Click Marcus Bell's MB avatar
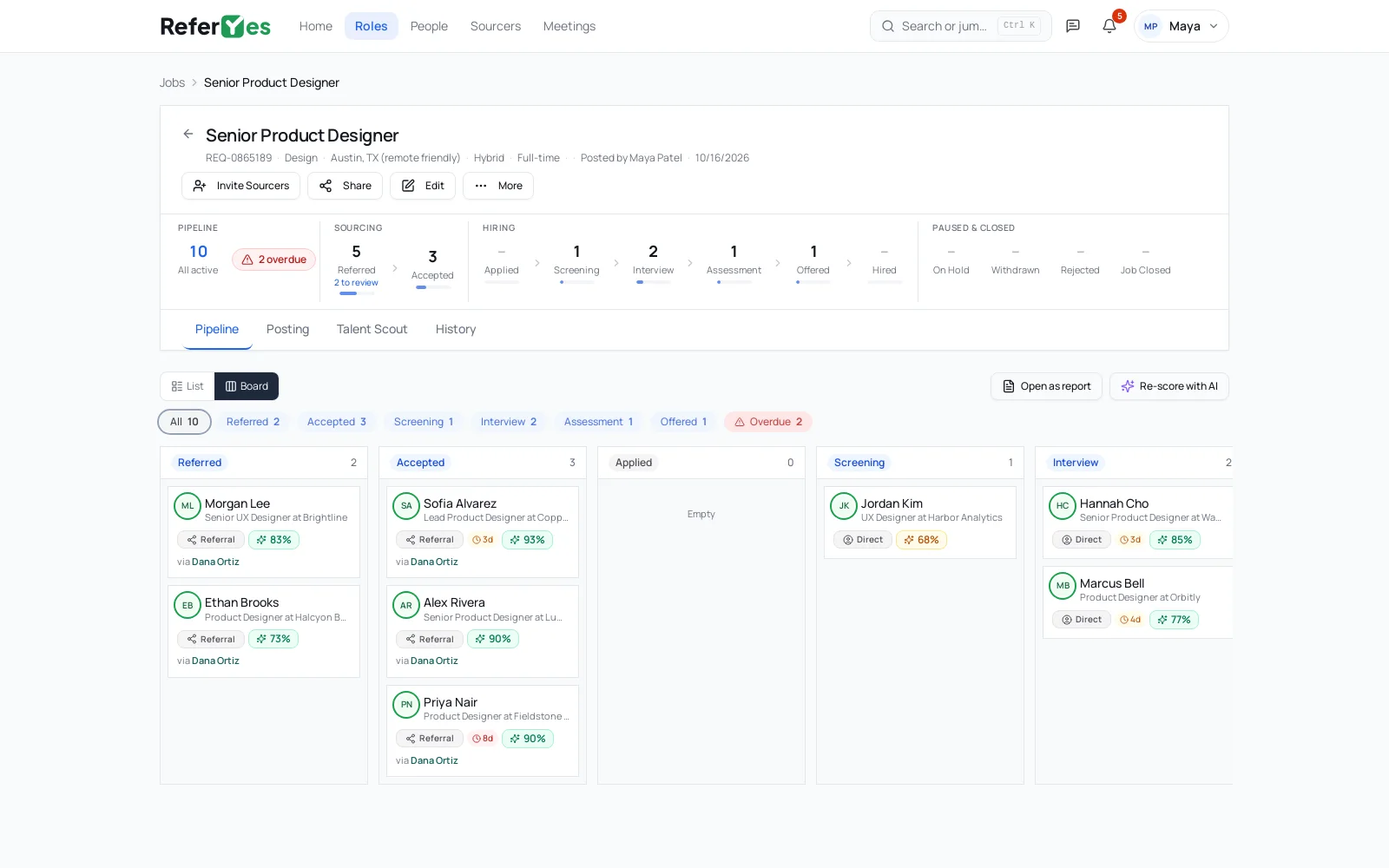Image resolution: width=1389 pixels, height=868 pixels. (x=1063, y=586)
